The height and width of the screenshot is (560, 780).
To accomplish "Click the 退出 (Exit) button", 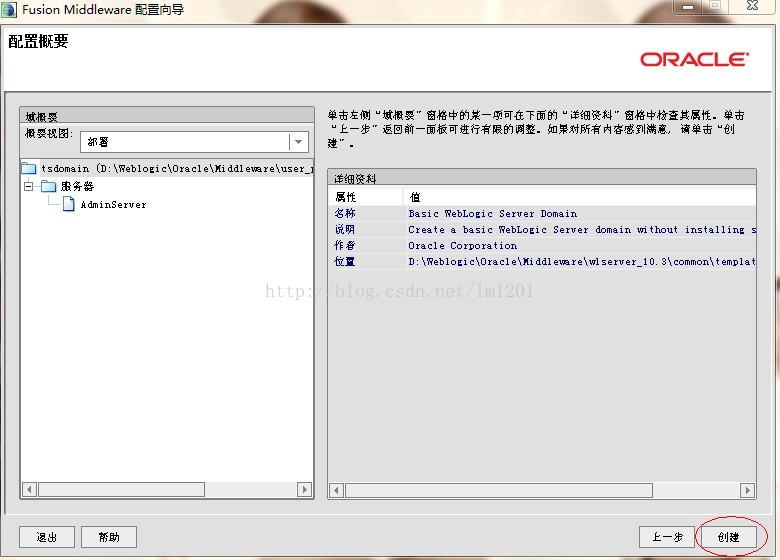I will tap(47, 537).
